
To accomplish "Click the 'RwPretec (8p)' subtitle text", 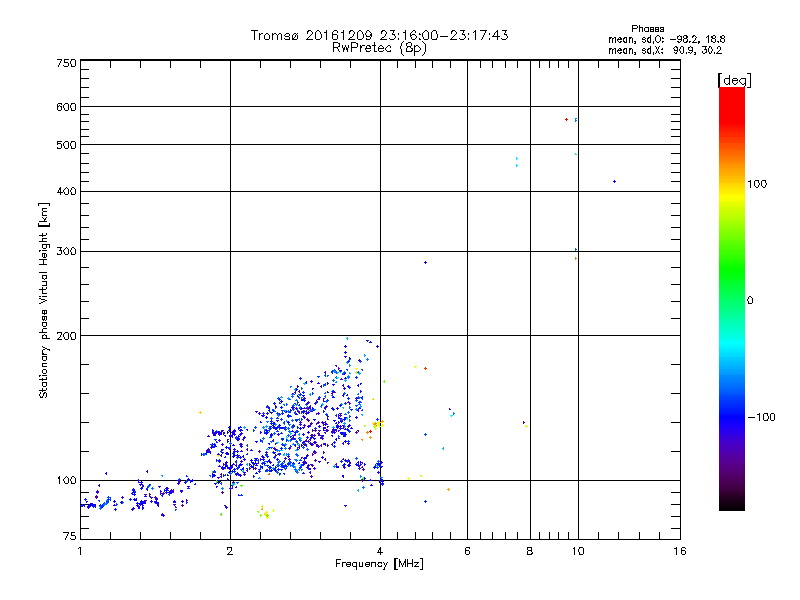I will (379, 48).
